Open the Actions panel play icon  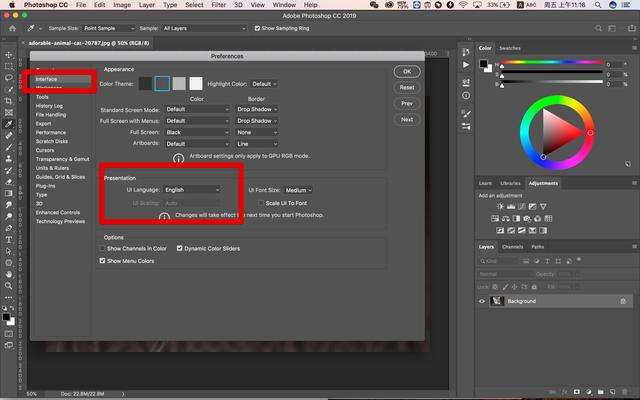pyautogui.click(x=466, y=65)
